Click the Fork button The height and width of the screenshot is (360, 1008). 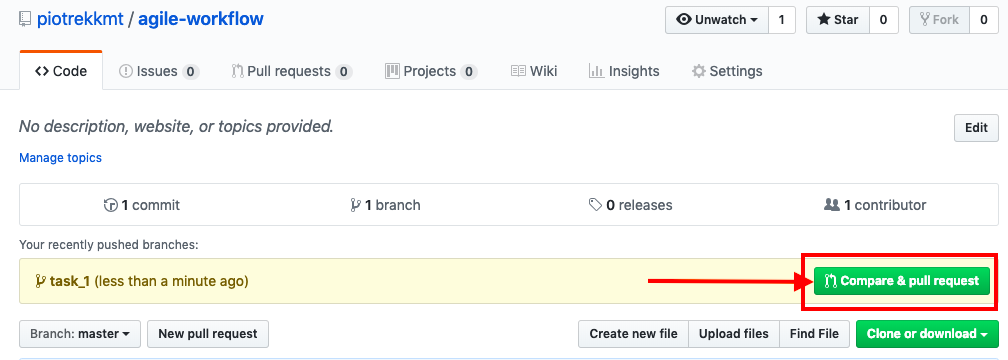(939, 20)
